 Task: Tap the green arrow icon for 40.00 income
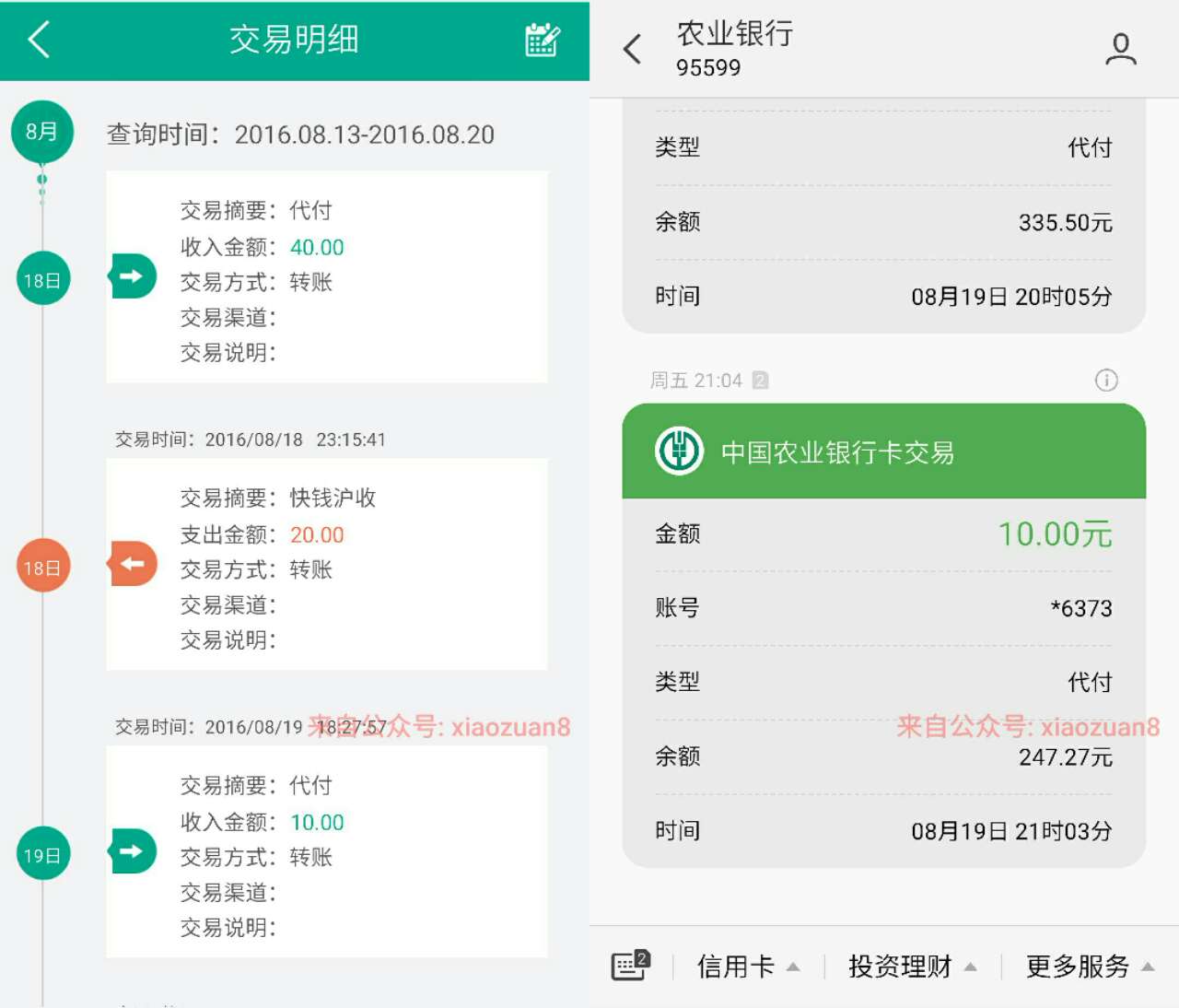(x=133, y=275)
